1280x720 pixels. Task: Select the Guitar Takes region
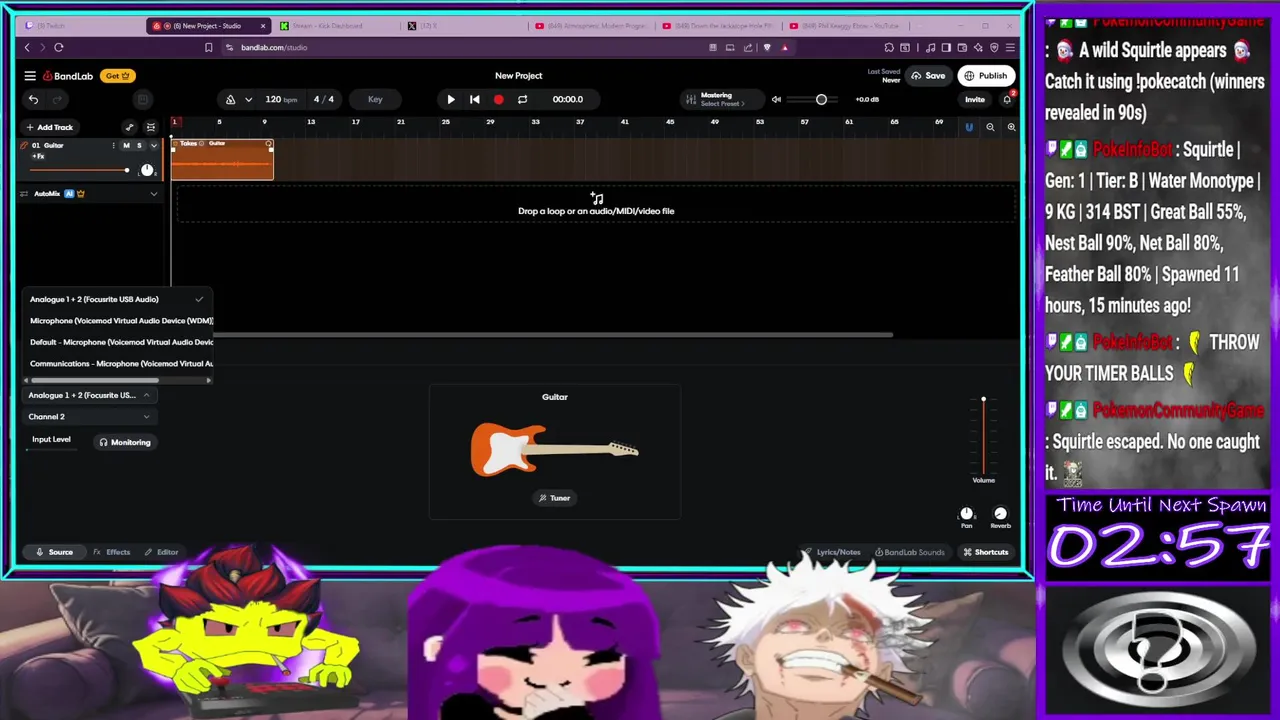(222, 160)
